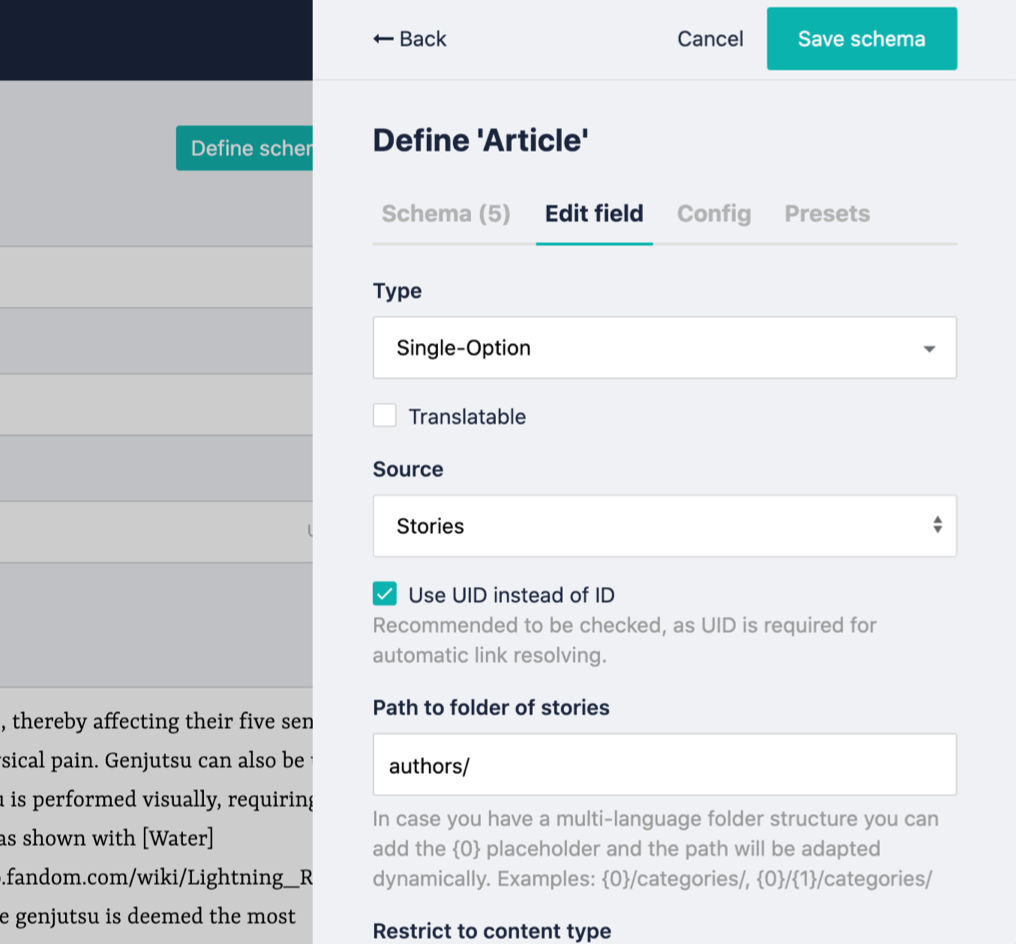
Task: Open the Schema (5) tab
Action: (x=446, y=213)
